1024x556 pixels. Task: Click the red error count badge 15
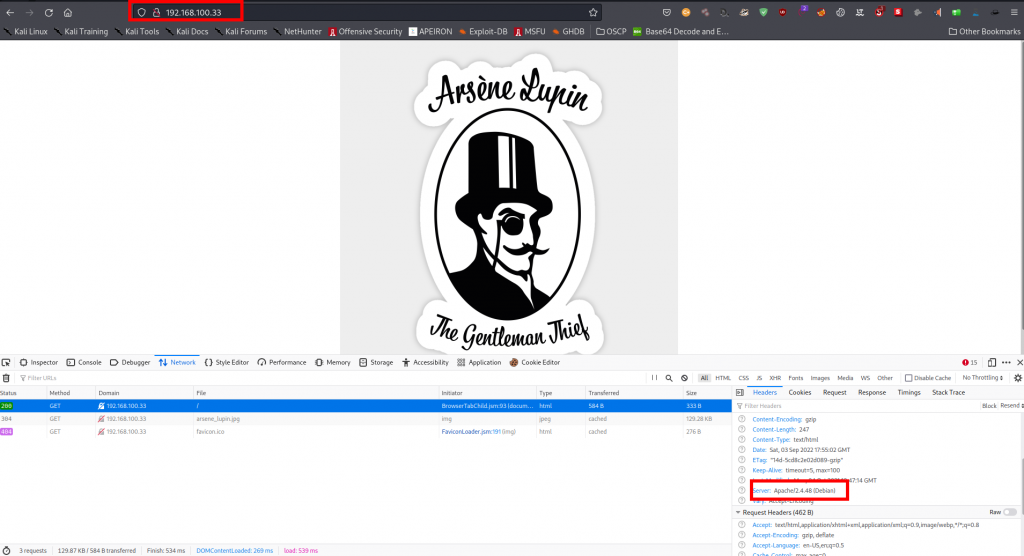click(x=970, y=362)
